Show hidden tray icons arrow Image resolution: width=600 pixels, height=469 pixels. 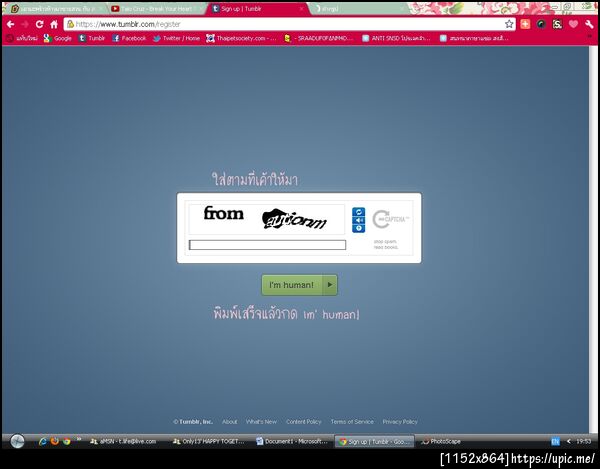click(569, 441)
